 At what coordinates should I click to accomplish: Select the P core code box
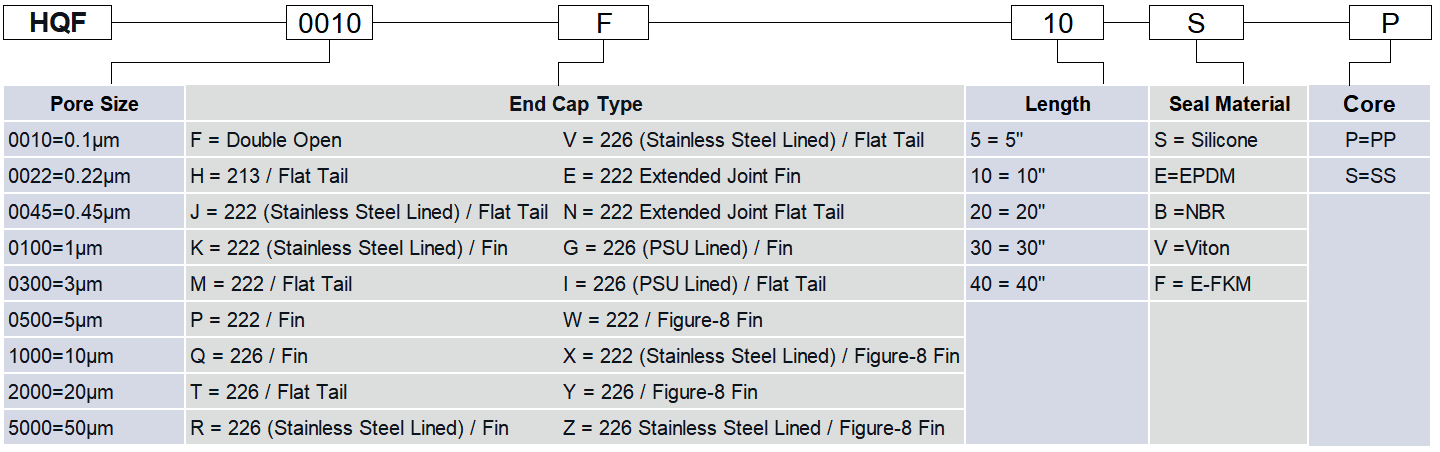pos(1390,23)
